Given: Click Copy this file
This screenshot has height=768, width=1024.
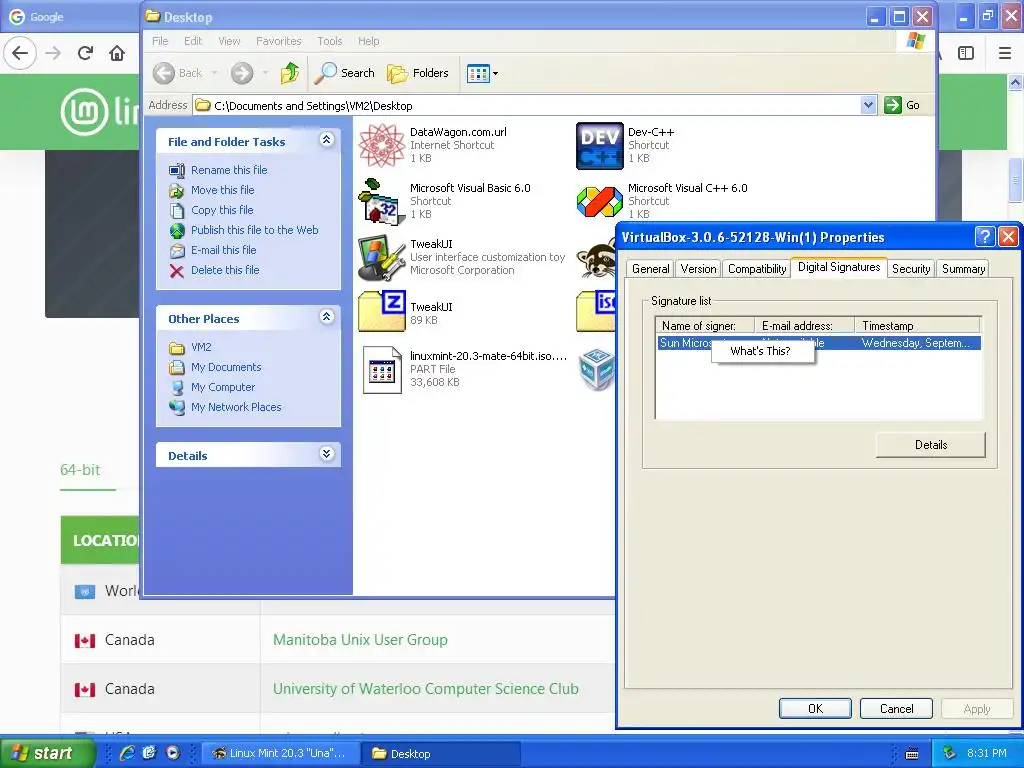Looking at the screenshot, I should 222,210.
